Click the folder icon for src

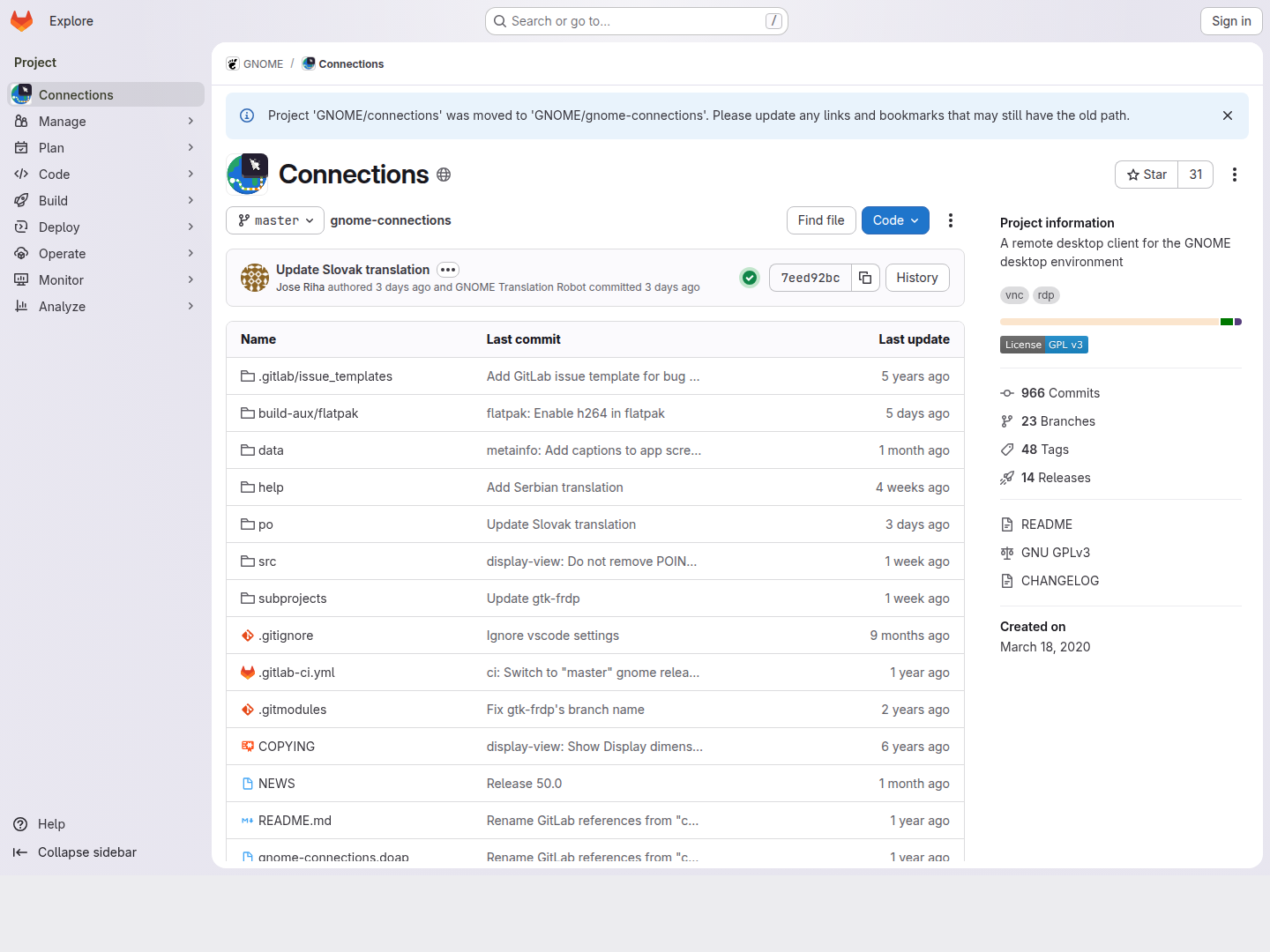click(248, 562)
